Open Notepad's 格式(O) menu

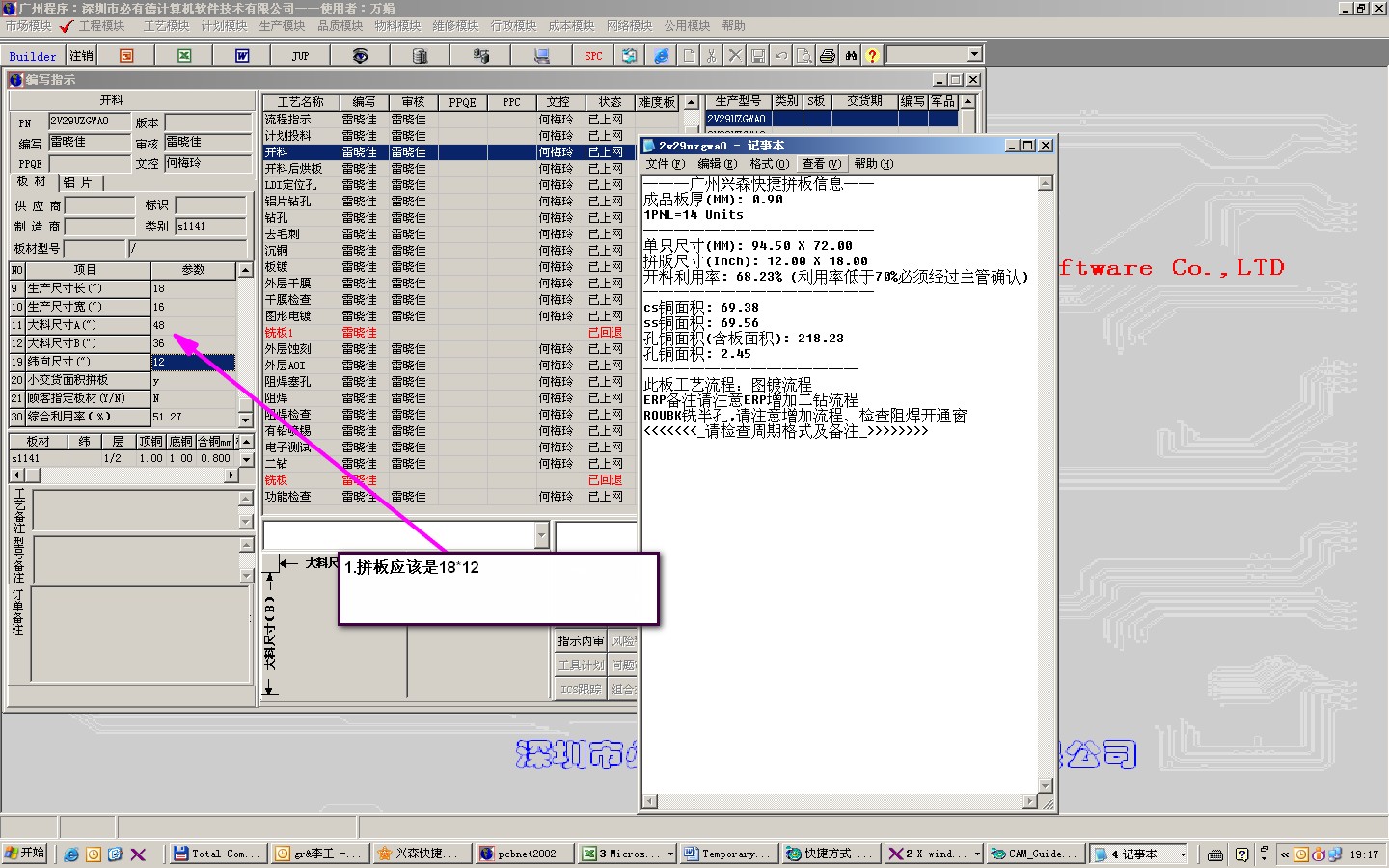tap(770, 164)
